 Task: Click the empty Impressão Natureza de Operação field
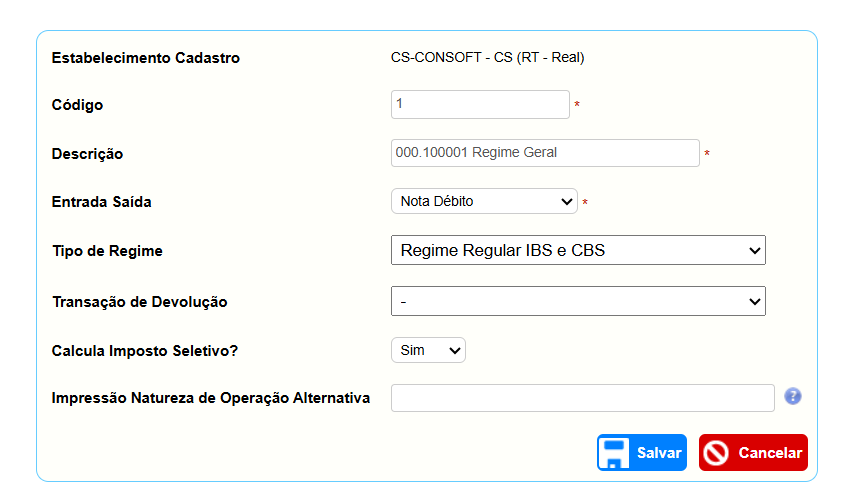point(582,398)
